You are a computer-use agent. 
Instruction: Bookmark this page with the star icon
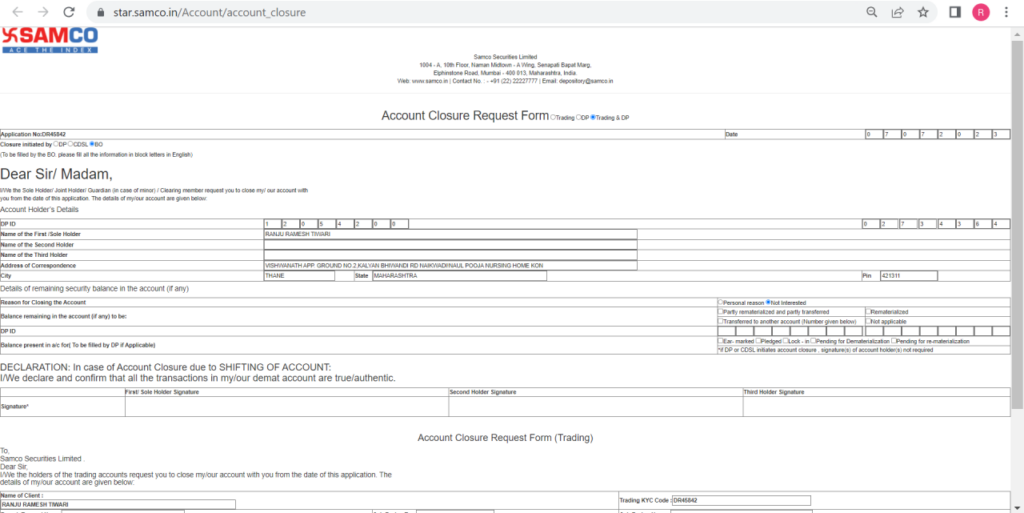(923, 13)
